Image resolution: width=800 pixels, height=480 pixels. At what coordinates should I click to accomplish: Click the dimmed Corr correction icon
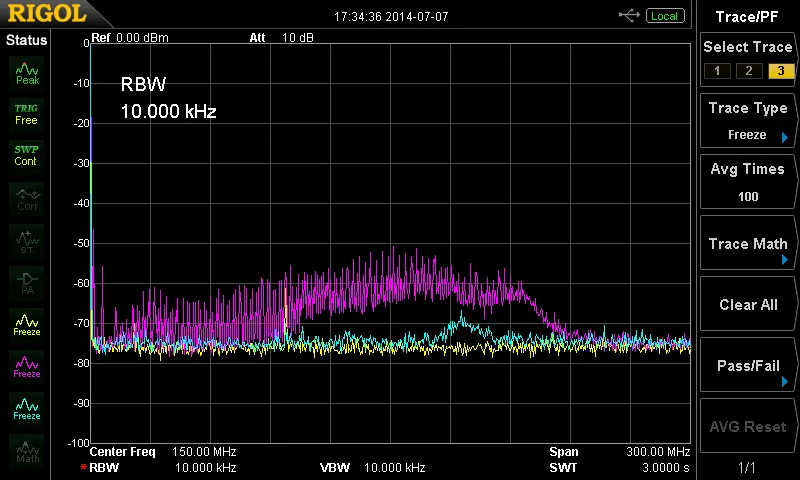[27, 199]
